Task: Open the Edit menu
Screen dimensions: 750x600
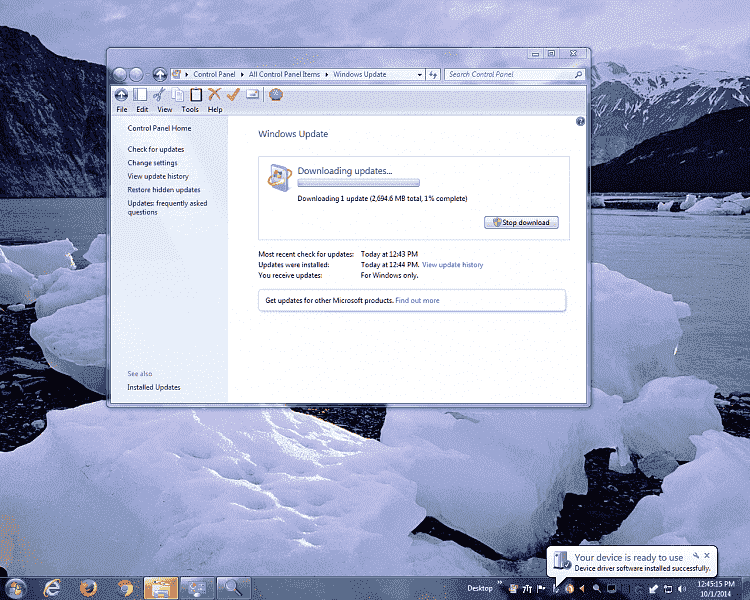Action: click(142, 110)
